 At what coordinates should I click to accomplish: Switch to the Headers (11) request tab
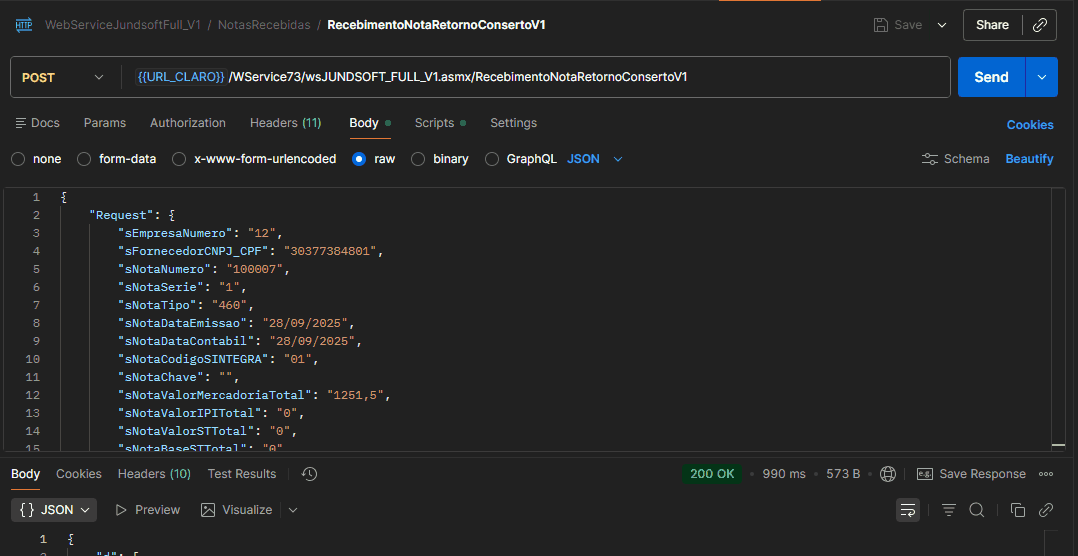pyautogui.click(x=285, y=123)
